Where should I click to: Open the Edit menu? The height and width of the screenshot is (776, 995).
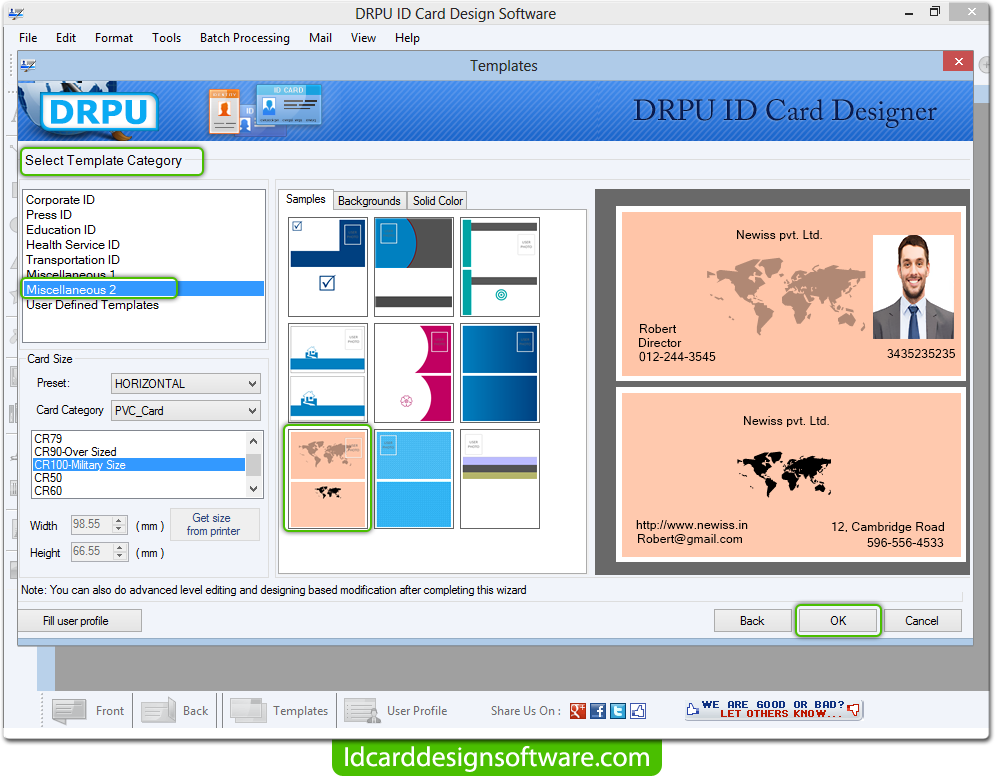(x=65, y=38)
